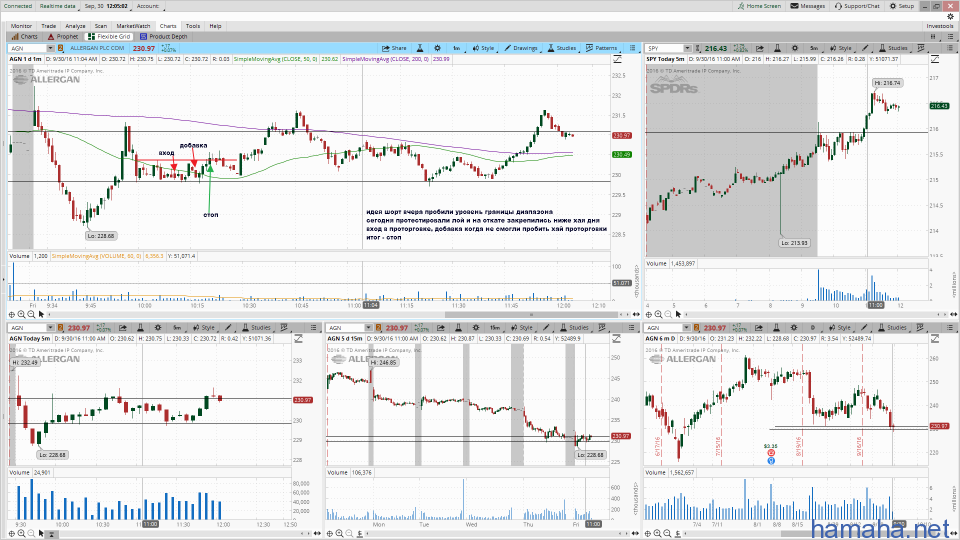Expand the Style menu on the main chart

coord(483,48)
